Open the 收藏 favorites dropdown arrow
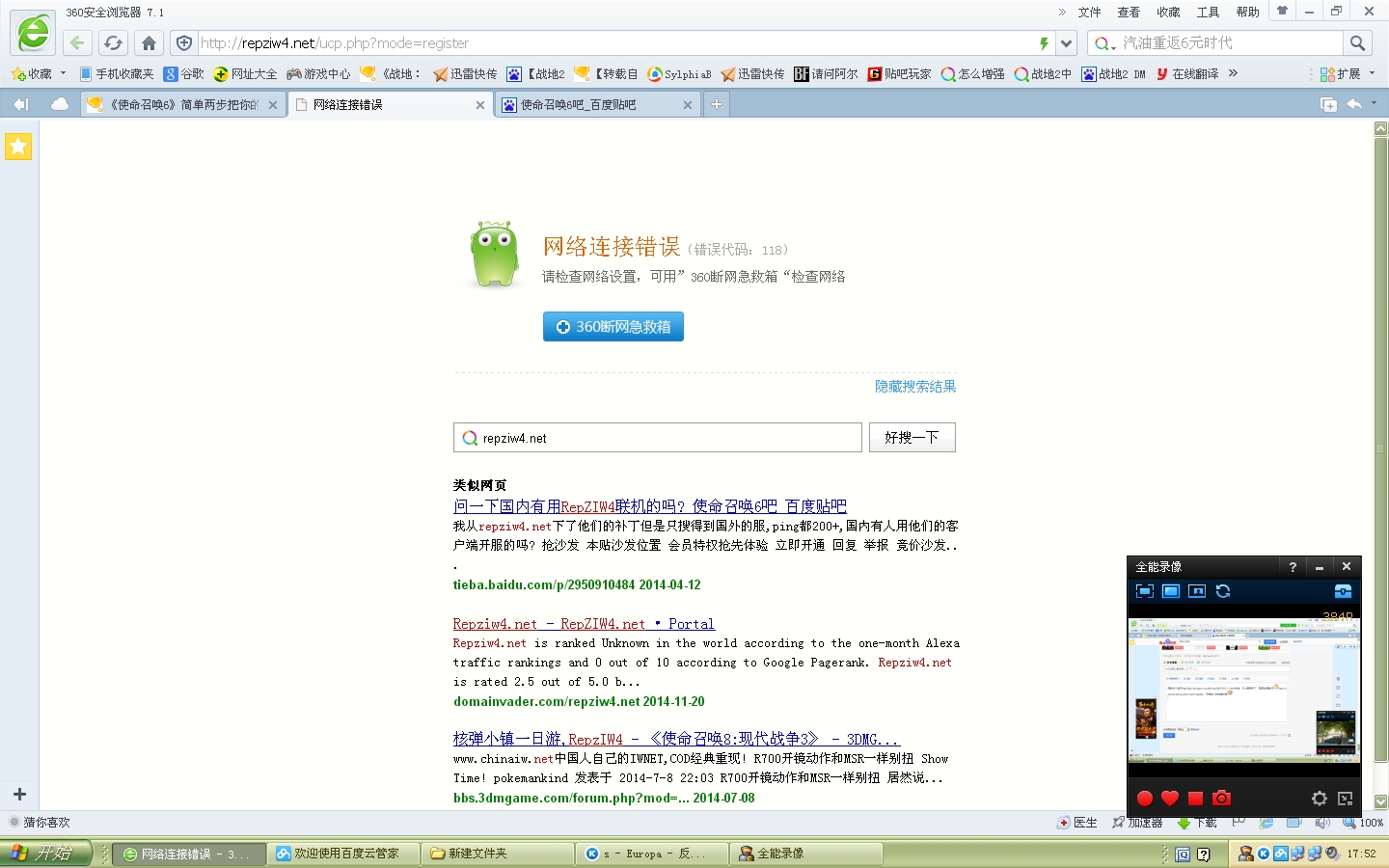This screenshot has height=868, width=1389. click(x=63, y=73)
